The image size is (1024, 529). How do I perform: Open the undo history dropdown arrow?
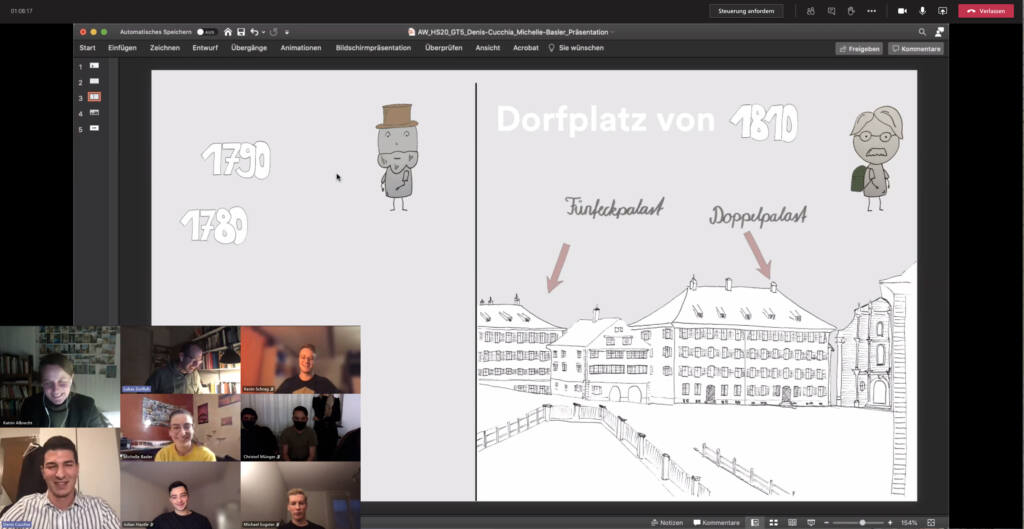click(263, 32)
